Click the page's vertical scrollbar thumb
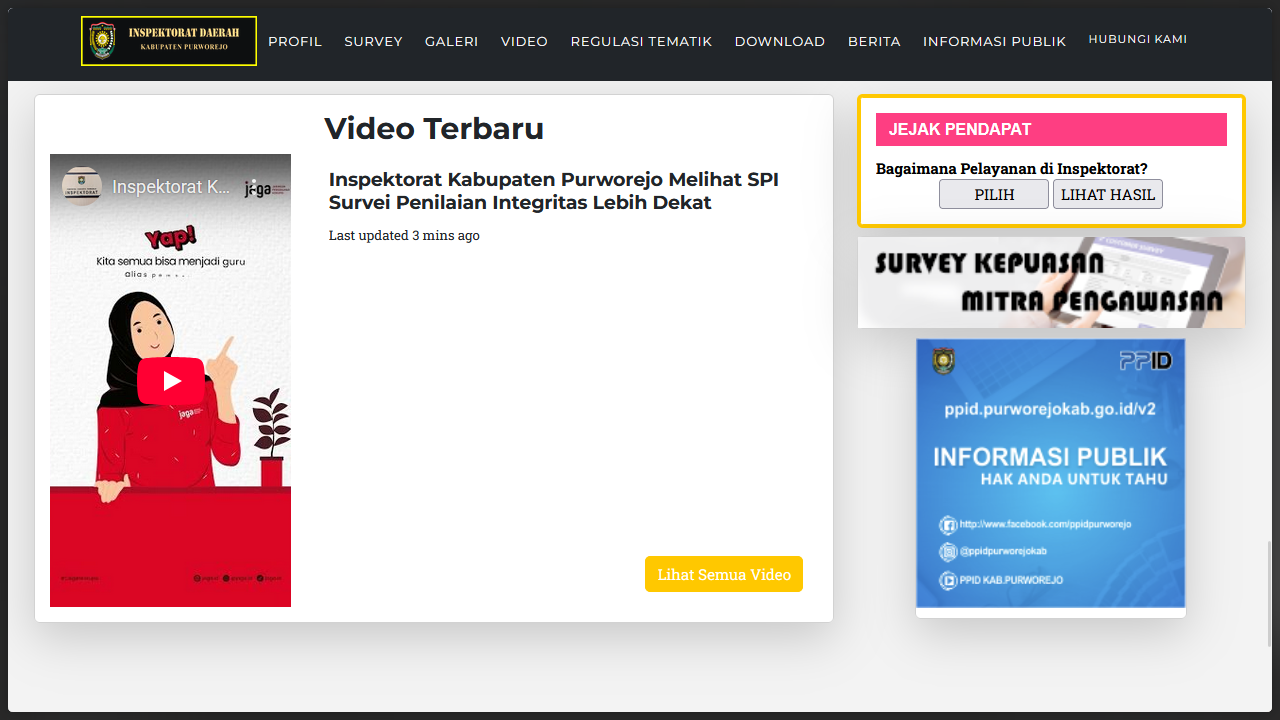Viewport: 1280px width, 720px height. (1271, 593)
